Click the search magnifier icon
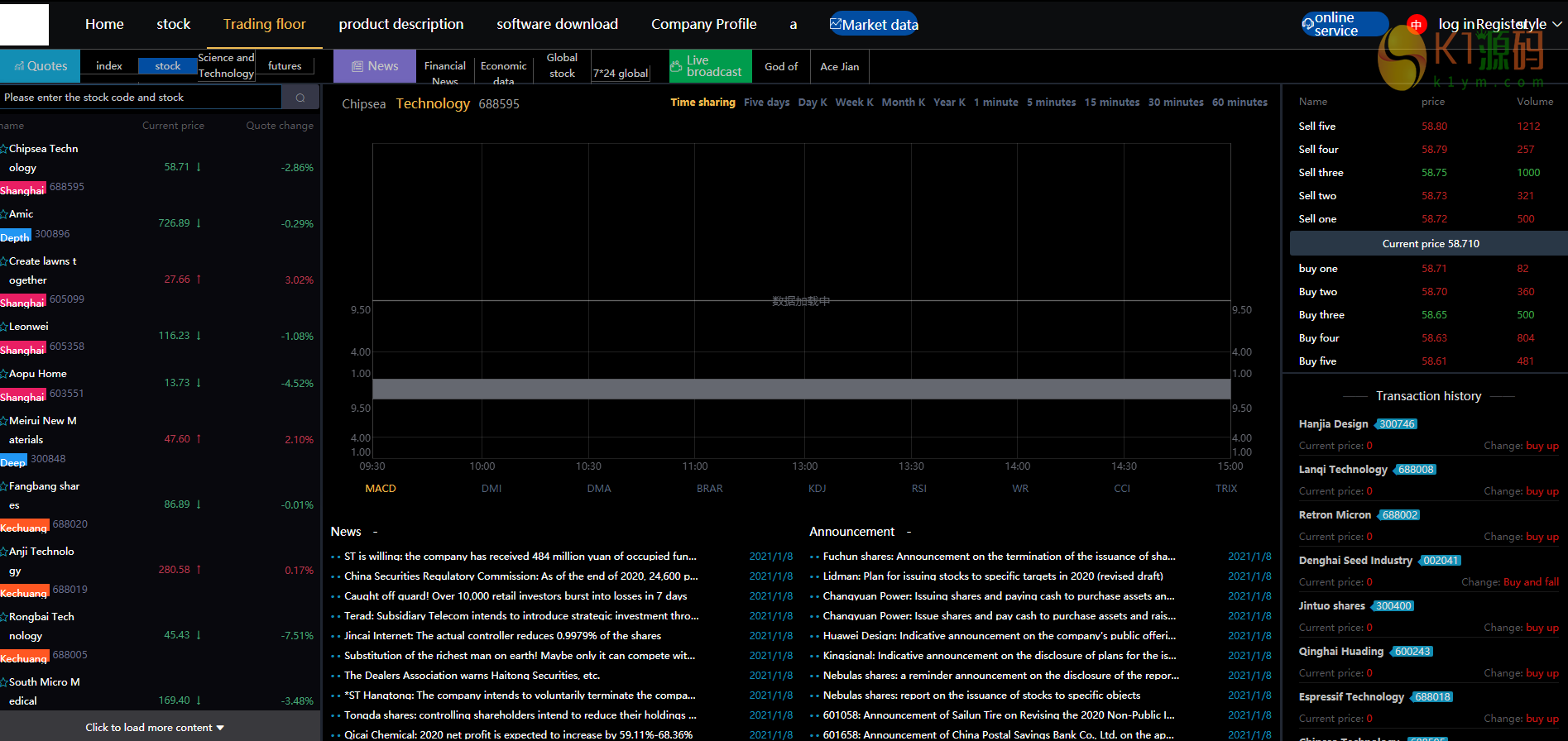Screen dimensions: 1568x741 300,98
